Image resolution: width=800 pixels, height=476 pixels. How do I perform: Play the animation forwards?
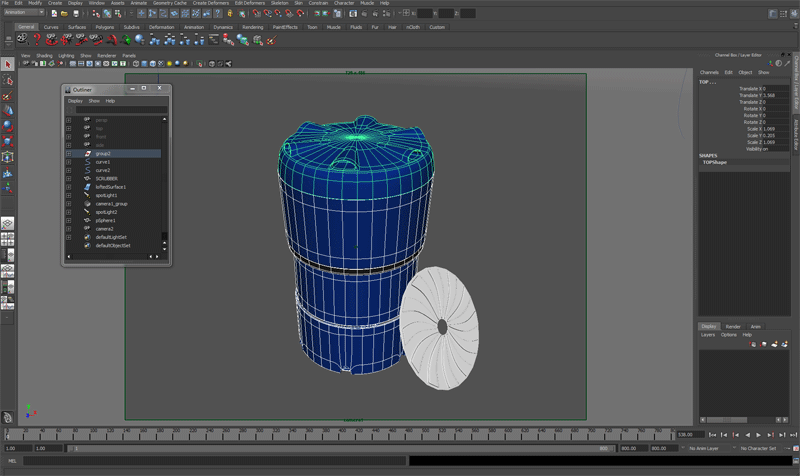click(759, 435)
